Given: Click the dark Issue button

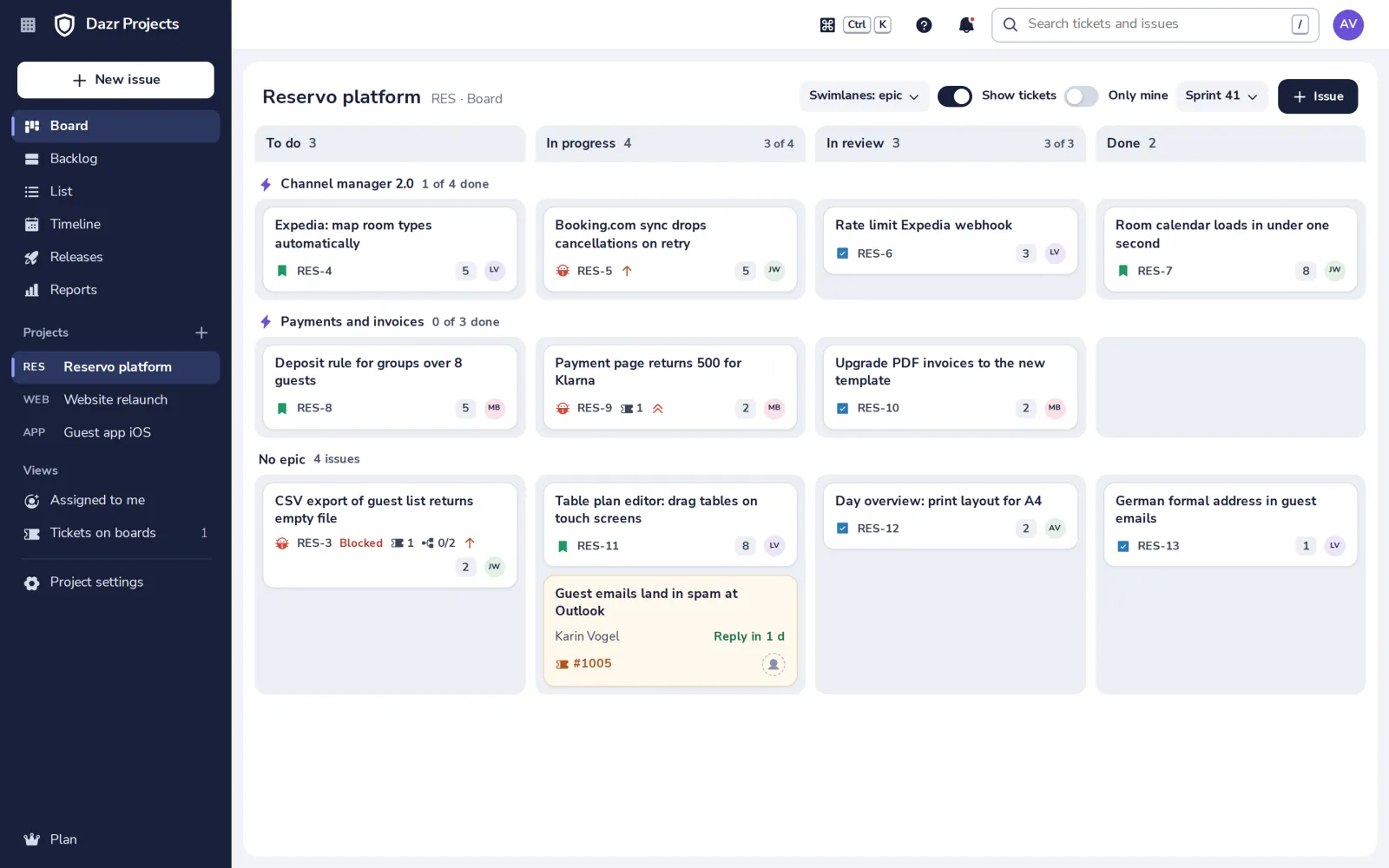Looking at the screenshot, I should (x=1318, y=96).
